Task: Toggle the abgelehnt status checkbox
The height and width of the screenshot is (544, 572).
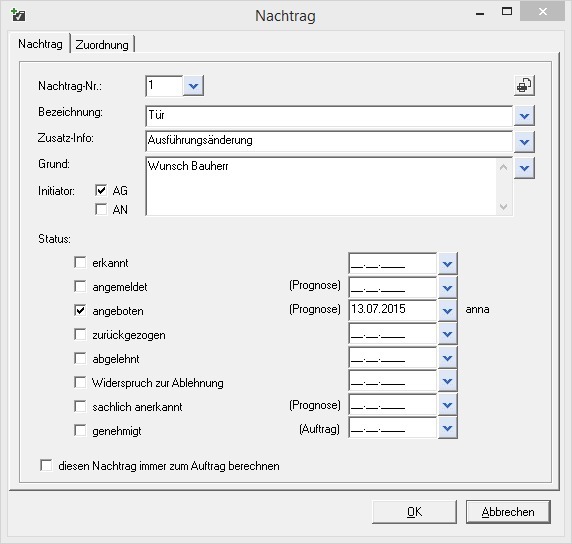Action: tap(80, 358)
